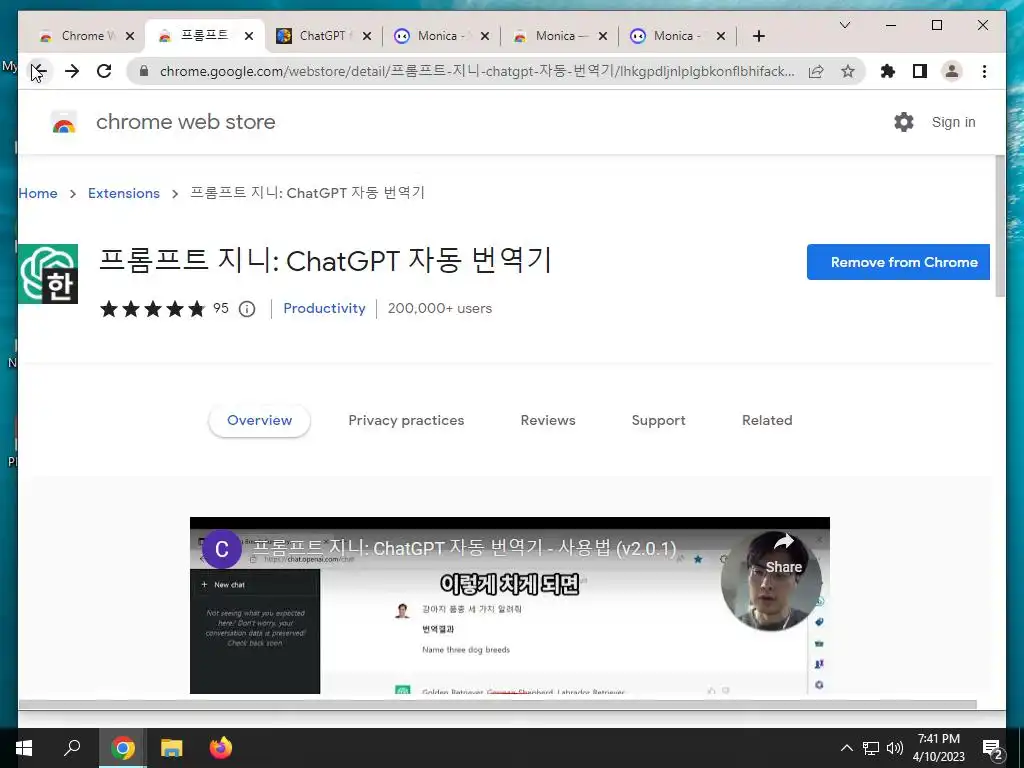Click the 200,000+ users text

pos(440,308)
